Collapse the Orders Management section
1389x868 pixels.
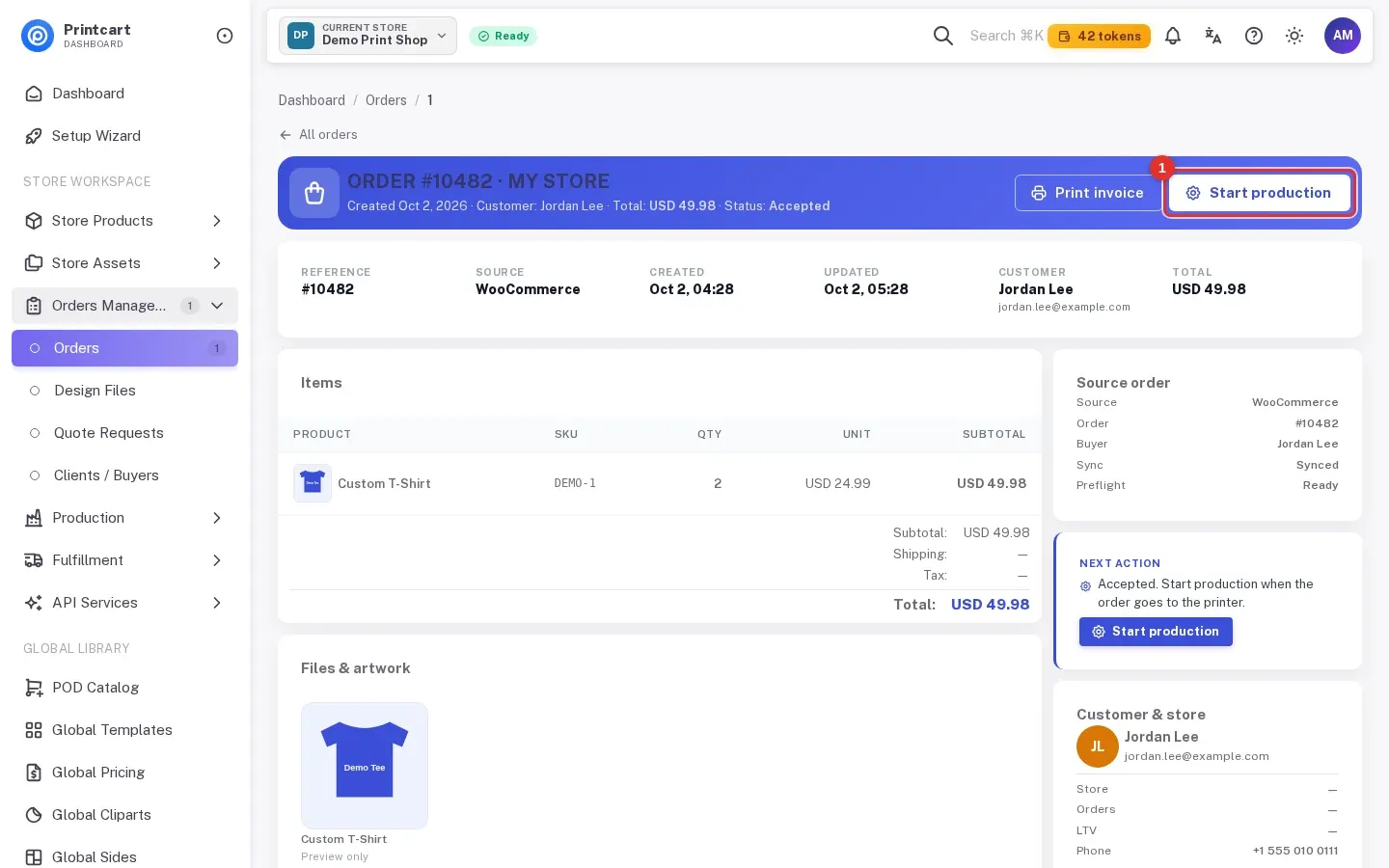pyautogui.click(x=217, y=306)
